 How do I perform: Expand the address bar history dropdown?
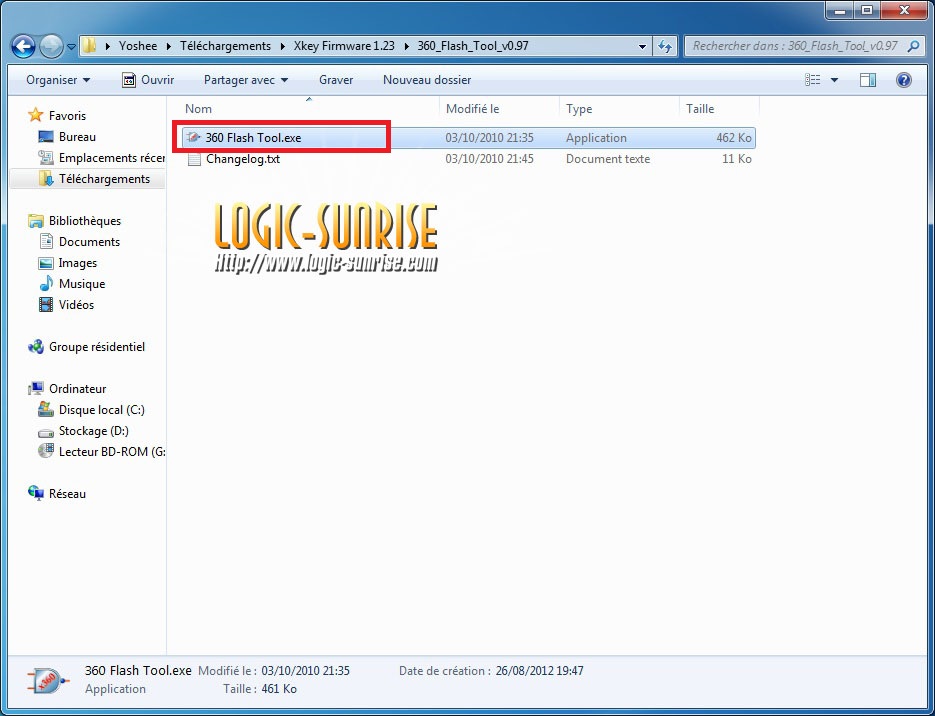coord(642,46)
